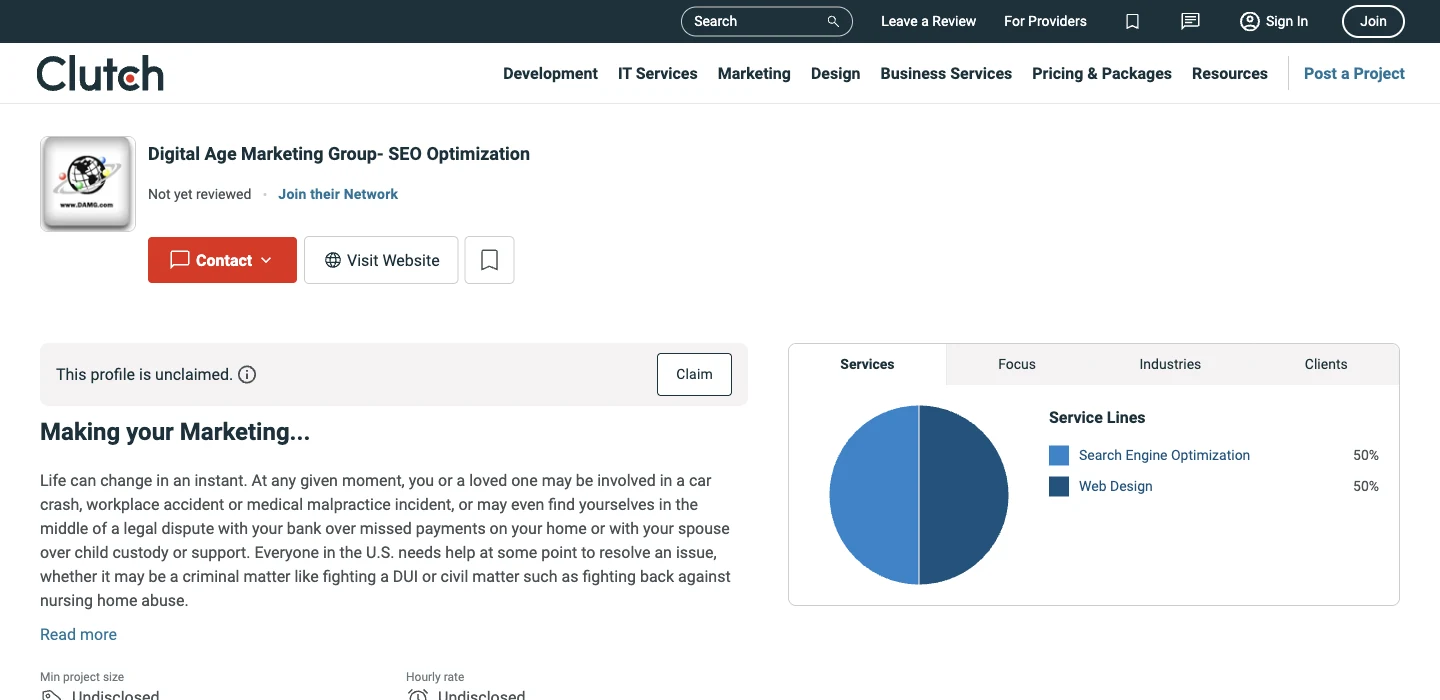The width and height of the screenshot is (1440, 700).
Task: Open the Design menu
Action: coord(836,73)
